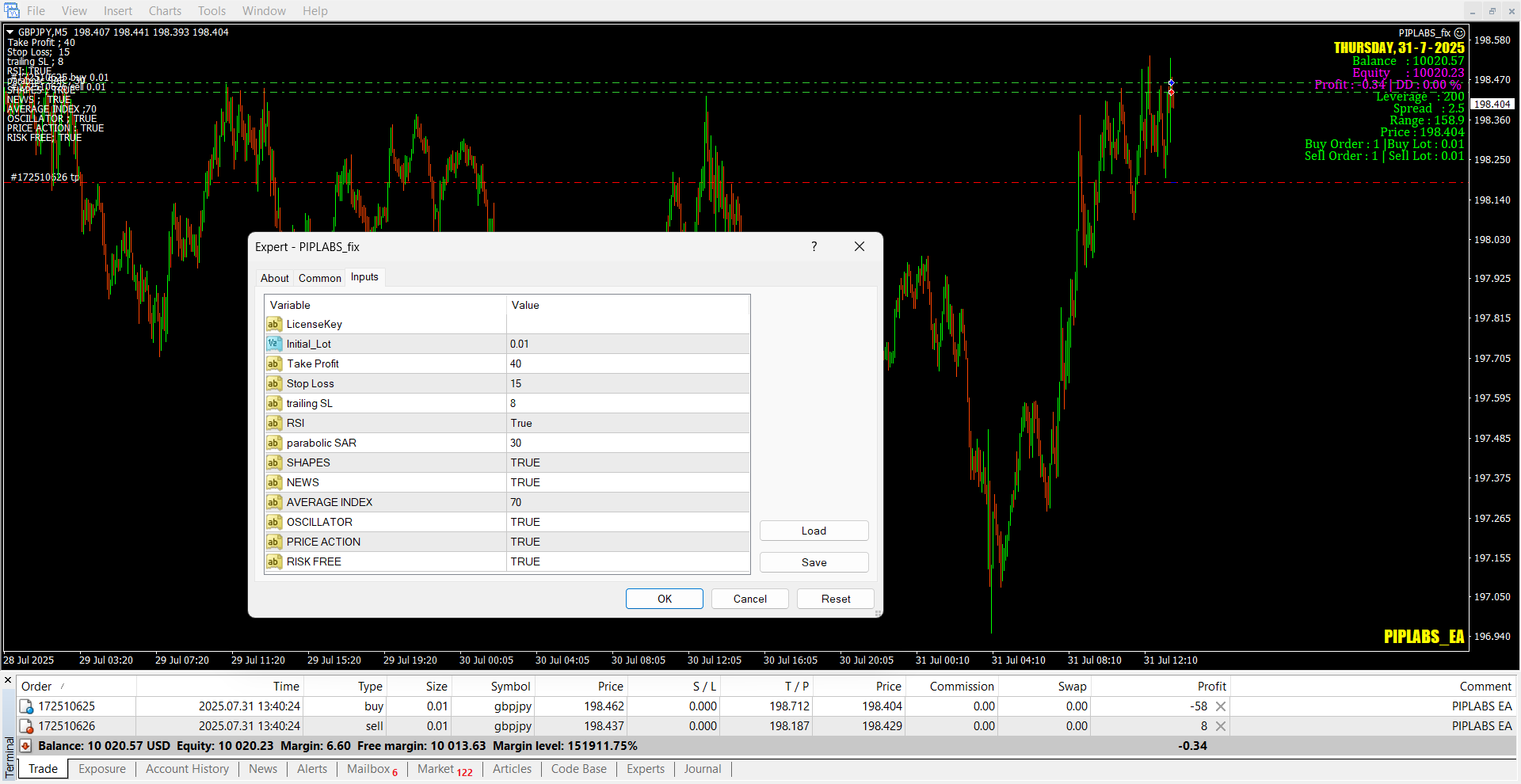Click the MetaTrader application icon in the menu bar
Viewport: 1521px width, 784px height.
[12, 11]
